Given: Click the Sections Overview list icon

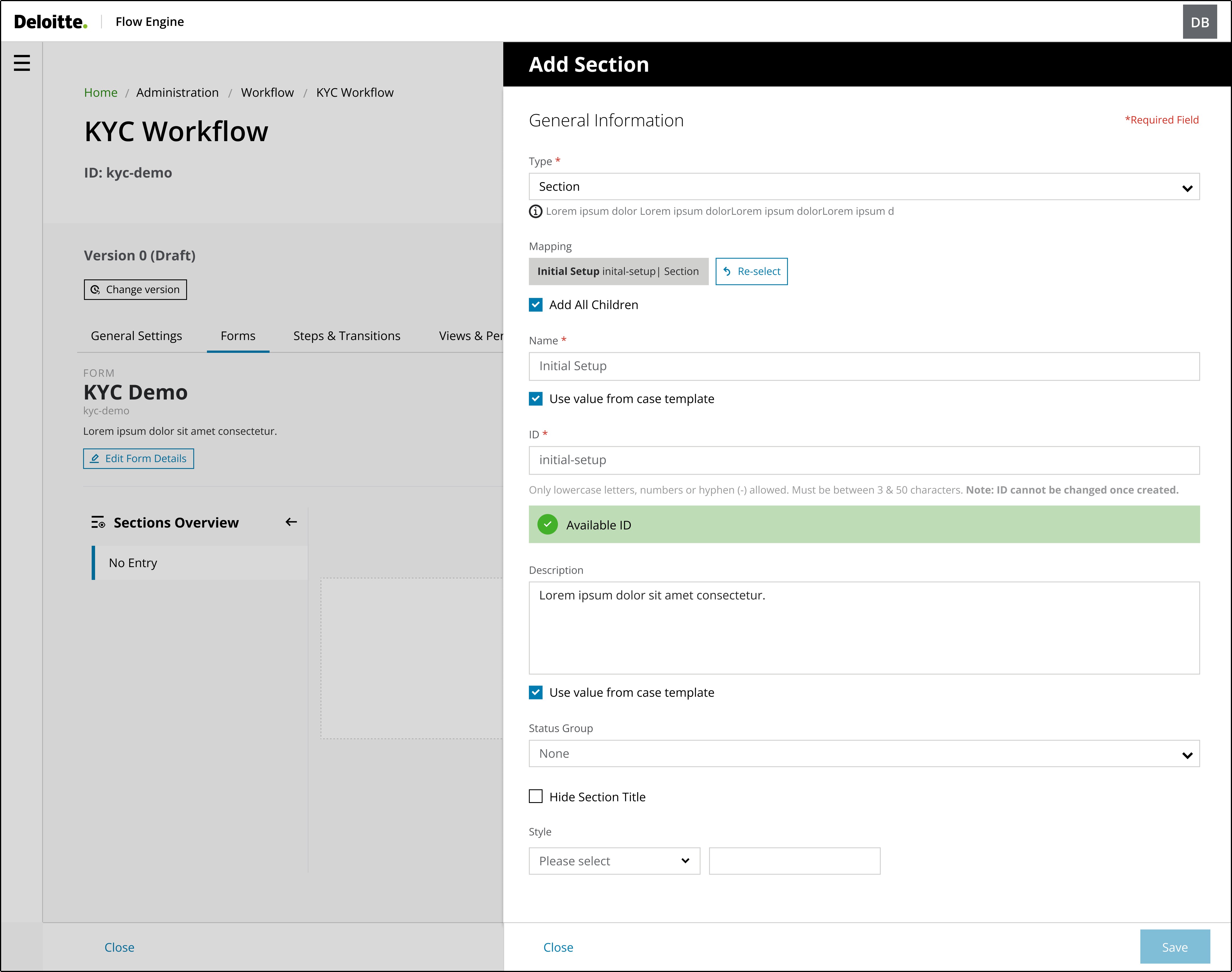Looking at the screenshot, I should [98, 522].
